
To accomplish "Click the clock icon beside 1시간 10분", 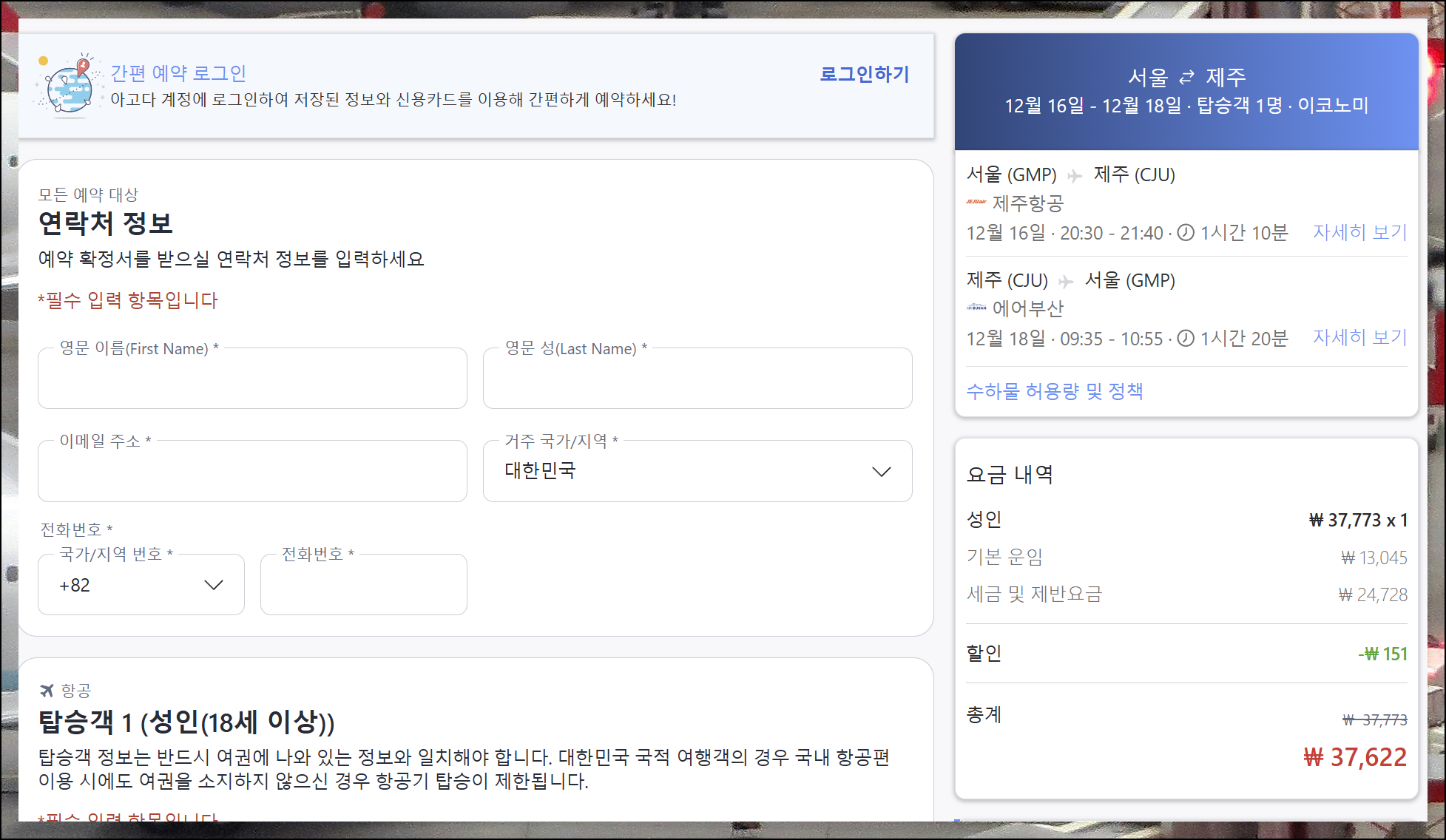I will tap(1186, 233).
